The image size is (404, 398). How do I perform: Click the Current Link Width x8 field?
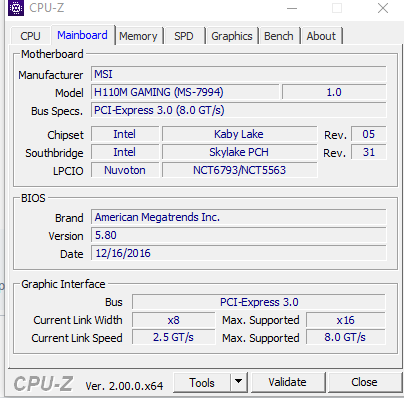173,320
